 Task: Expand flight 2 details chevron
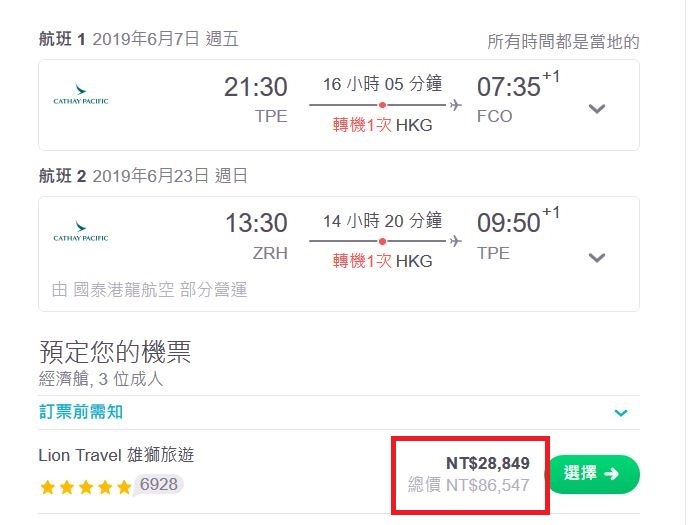click(x=597, y=257)
